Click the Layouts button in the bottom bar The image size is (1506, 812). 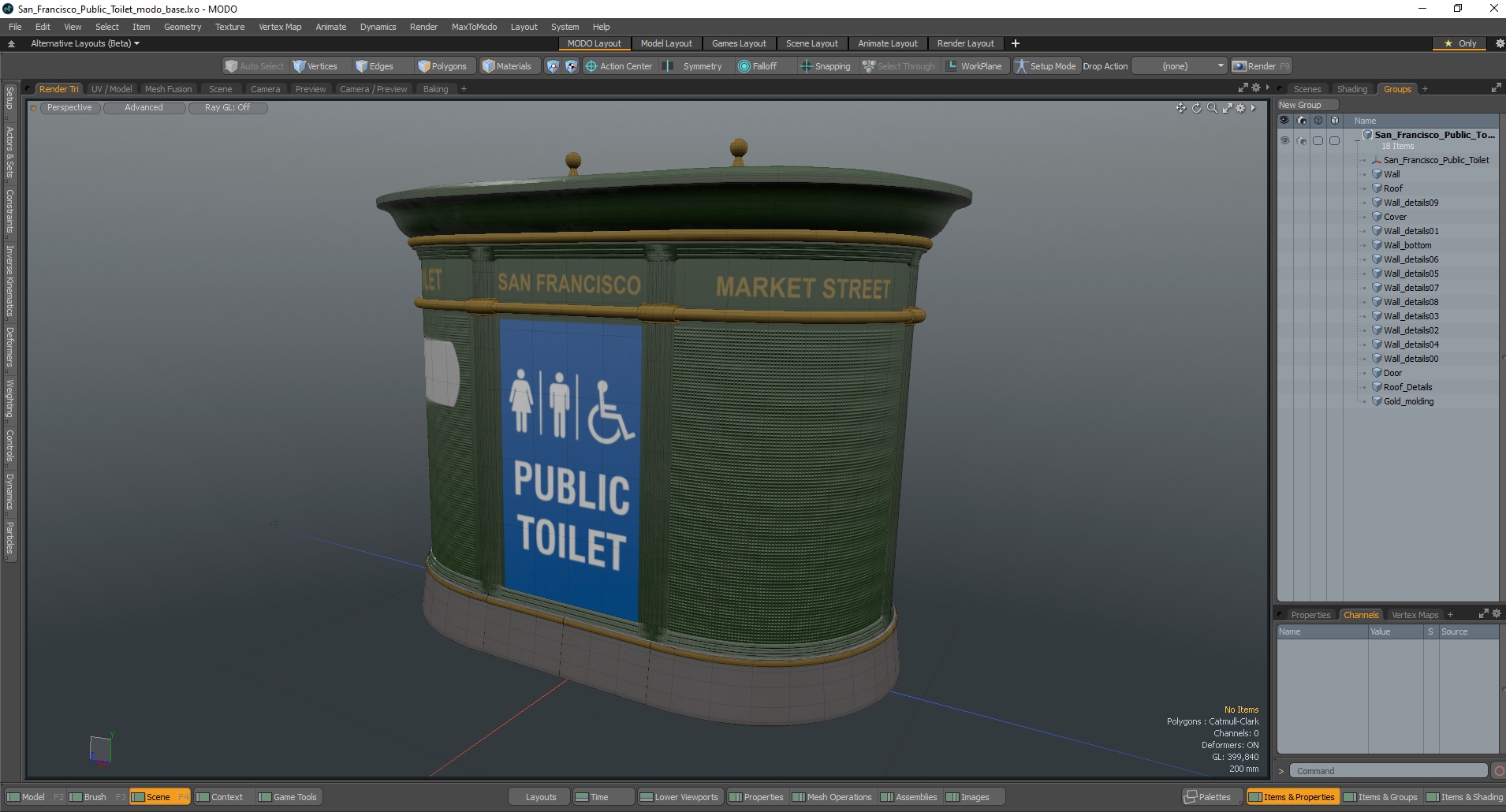pos(541,797)
